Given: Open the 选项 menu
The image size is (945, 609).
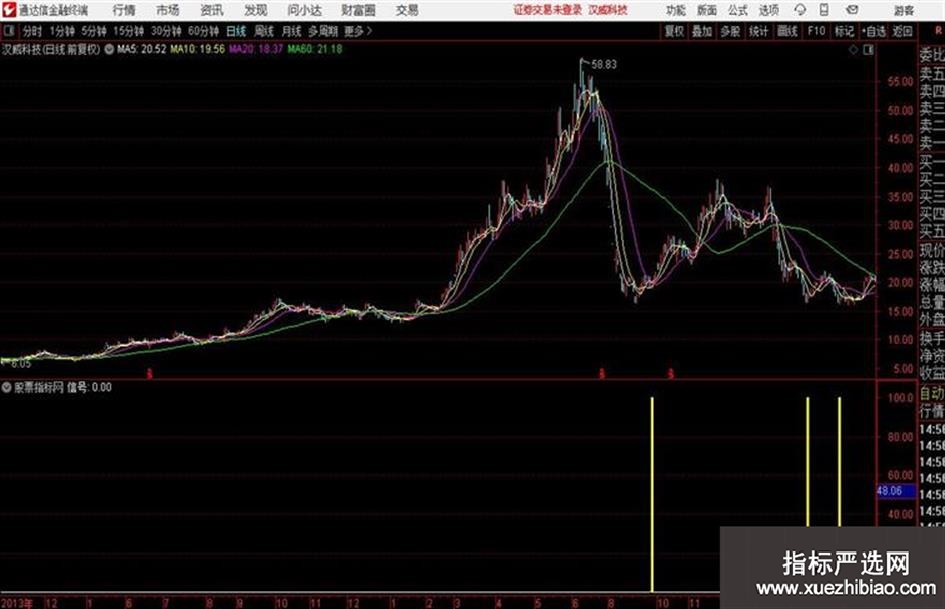Looking at the screenshot, I should pyautogui.click(x=768, y=10).
